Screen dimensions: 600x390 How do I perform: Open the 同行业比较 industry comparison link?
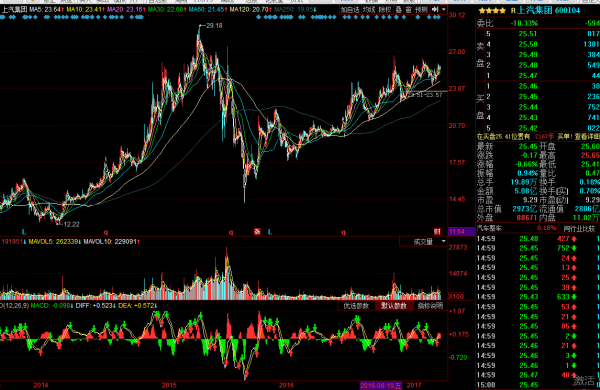579,228
